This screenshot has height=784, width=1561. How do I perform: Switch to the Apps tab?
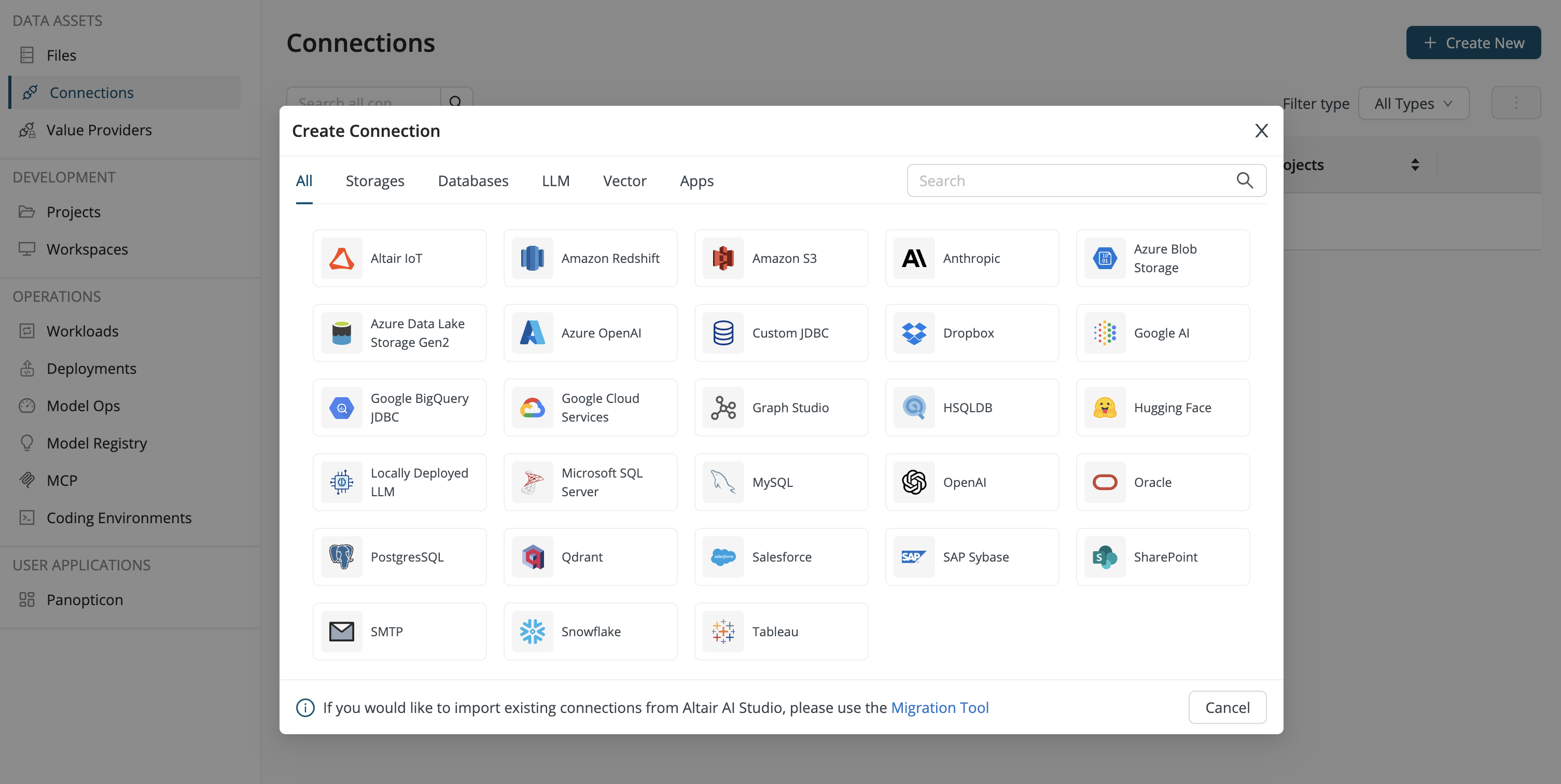click(697, 180)
